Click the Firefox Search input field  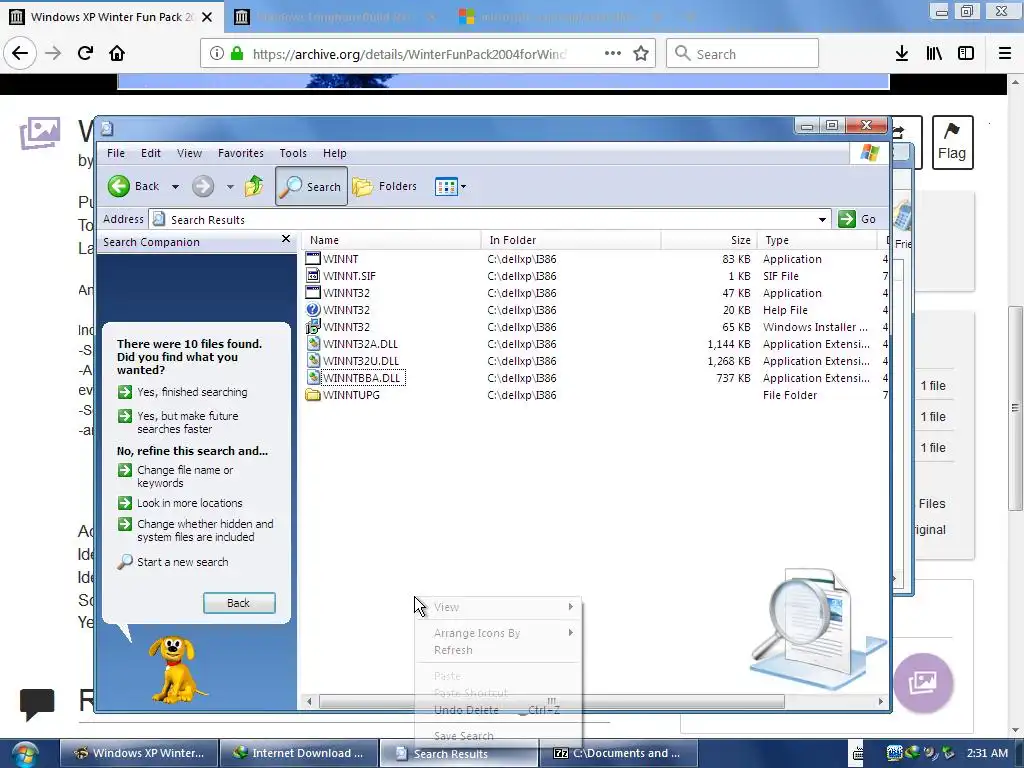743,54
